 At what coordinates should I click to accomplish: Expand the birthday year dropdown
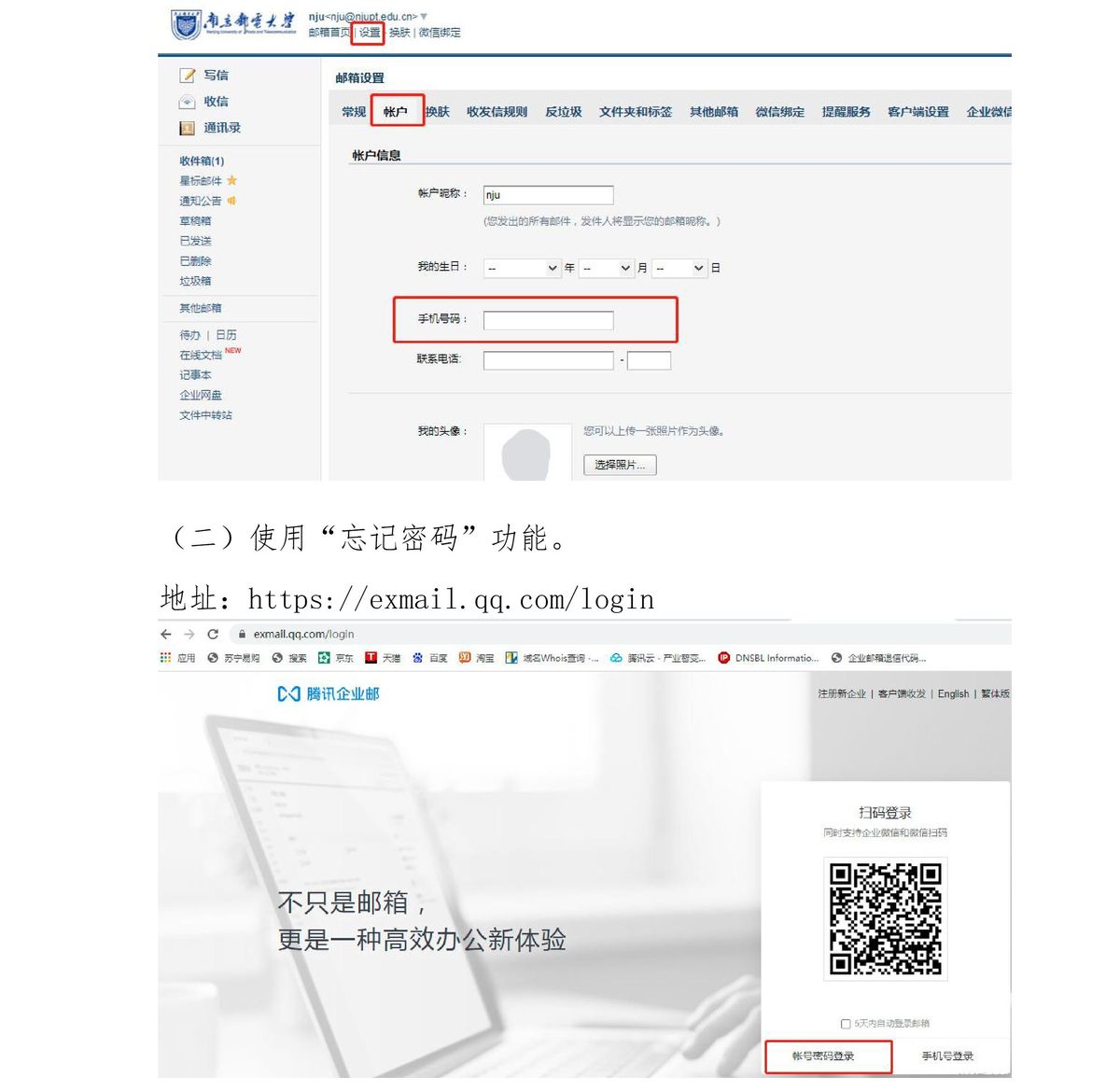pyautogui.click(x=522, y=269)
